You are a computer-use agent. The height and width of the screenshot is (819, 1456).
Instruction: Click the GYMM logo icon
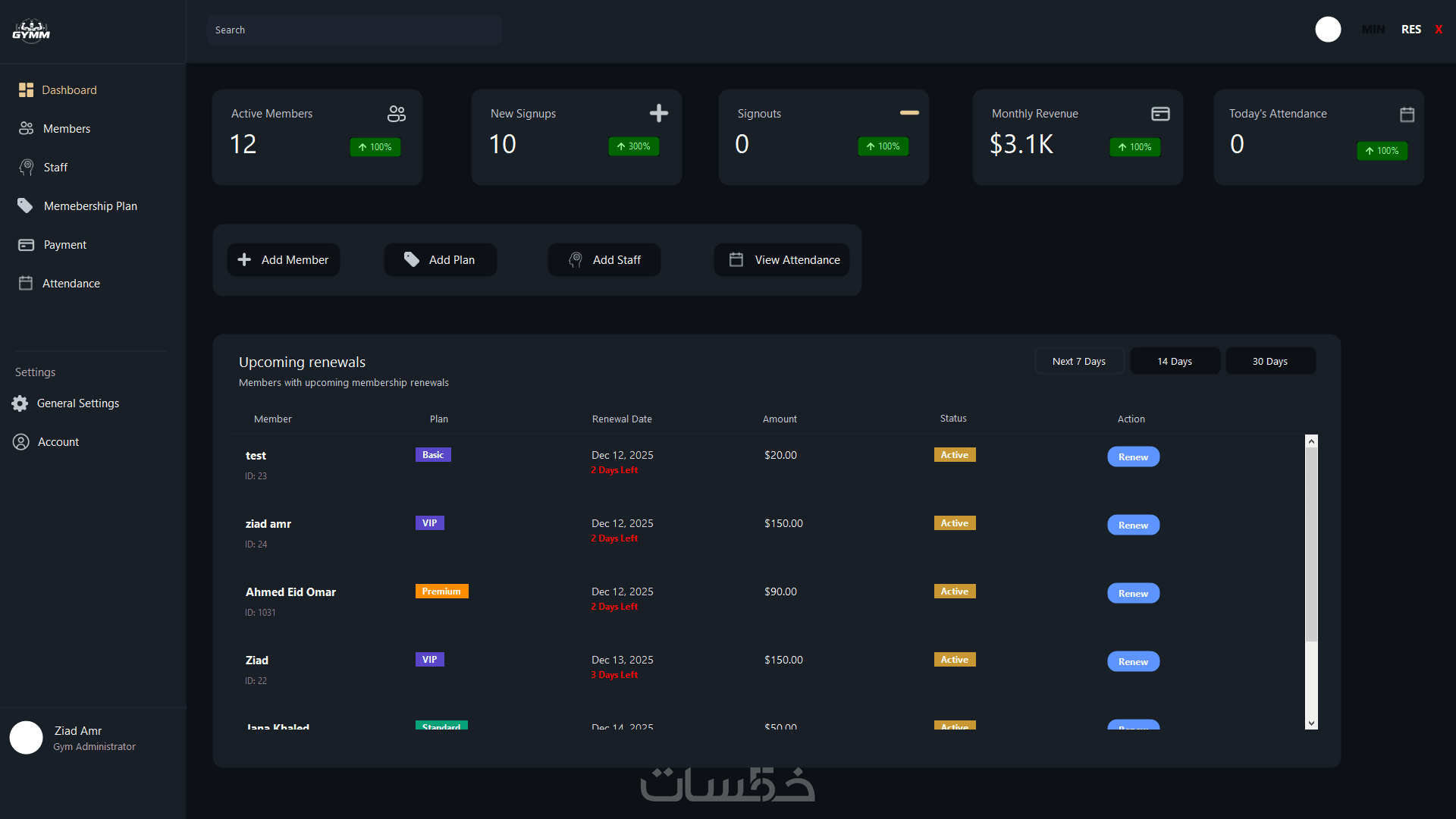tap(31, 31)
